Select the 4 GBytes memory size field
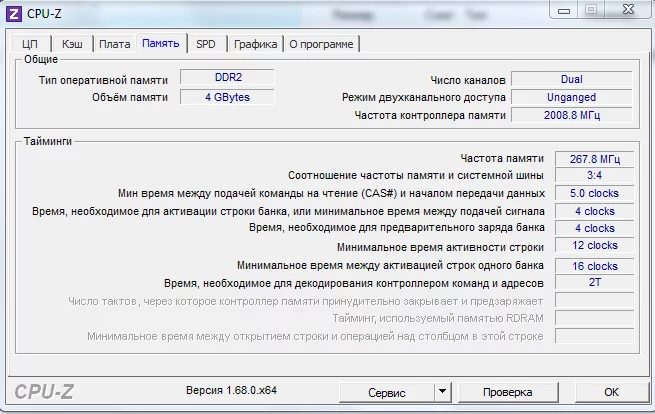 point(227,97)
